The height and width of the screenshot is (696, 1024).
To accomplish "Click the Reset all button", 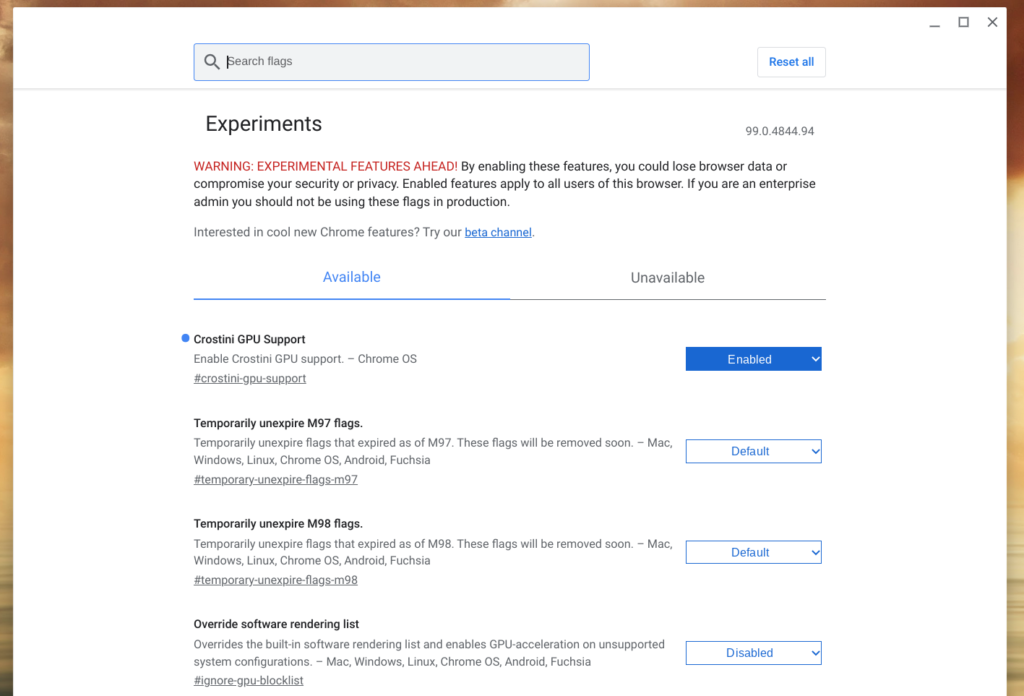I will coord(791,62).
